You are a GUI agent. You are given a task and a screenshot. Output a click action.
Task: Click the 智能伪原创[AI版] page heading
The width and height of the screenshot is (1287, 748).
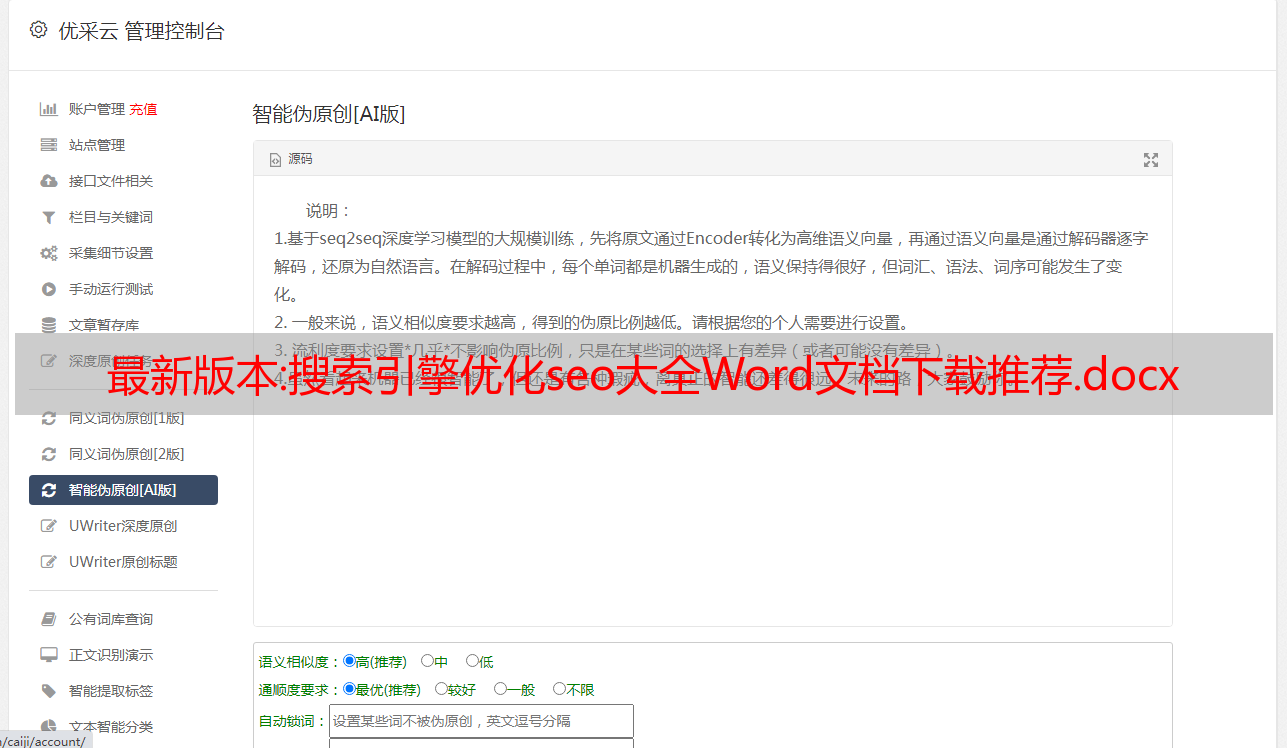329,114
